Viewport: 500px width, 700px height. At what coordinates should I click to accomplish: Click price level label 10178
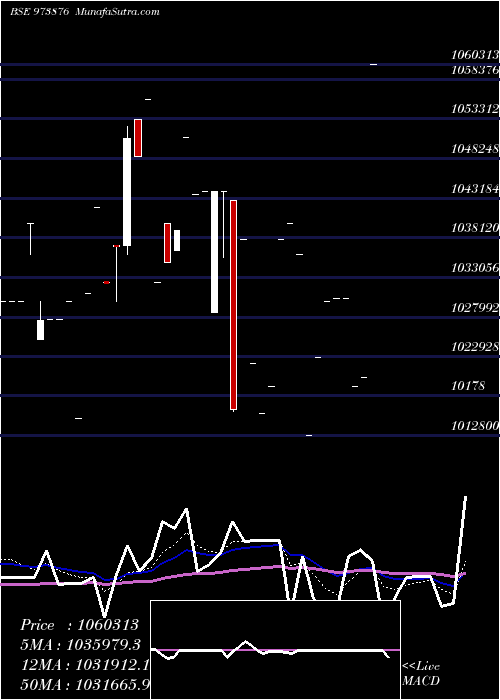point(468,386)
